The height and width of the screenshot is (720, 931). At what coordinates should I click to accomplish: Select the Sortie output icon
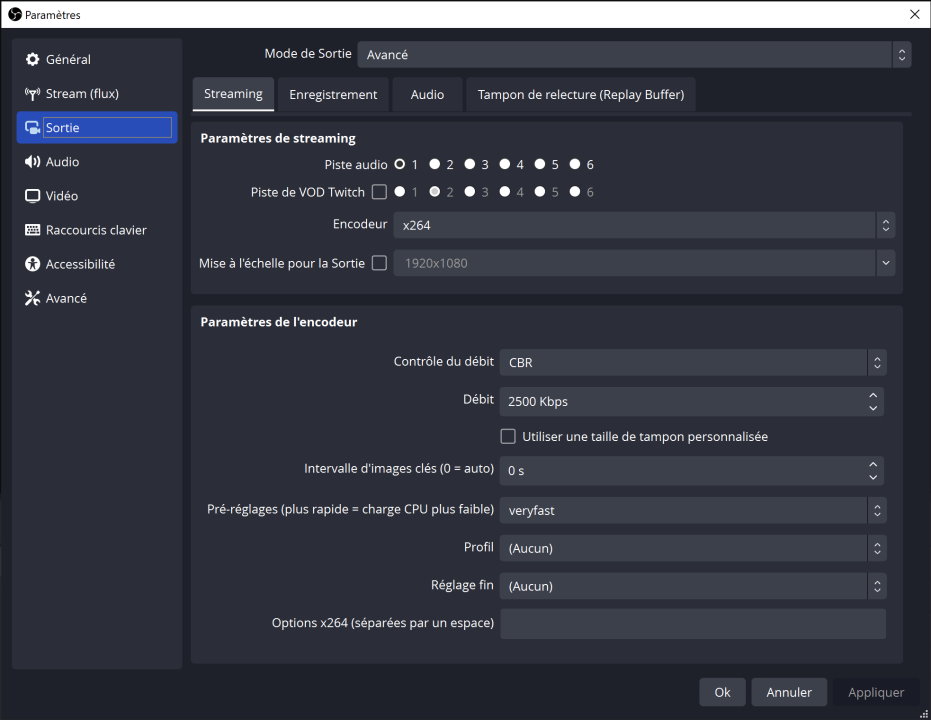32,128
